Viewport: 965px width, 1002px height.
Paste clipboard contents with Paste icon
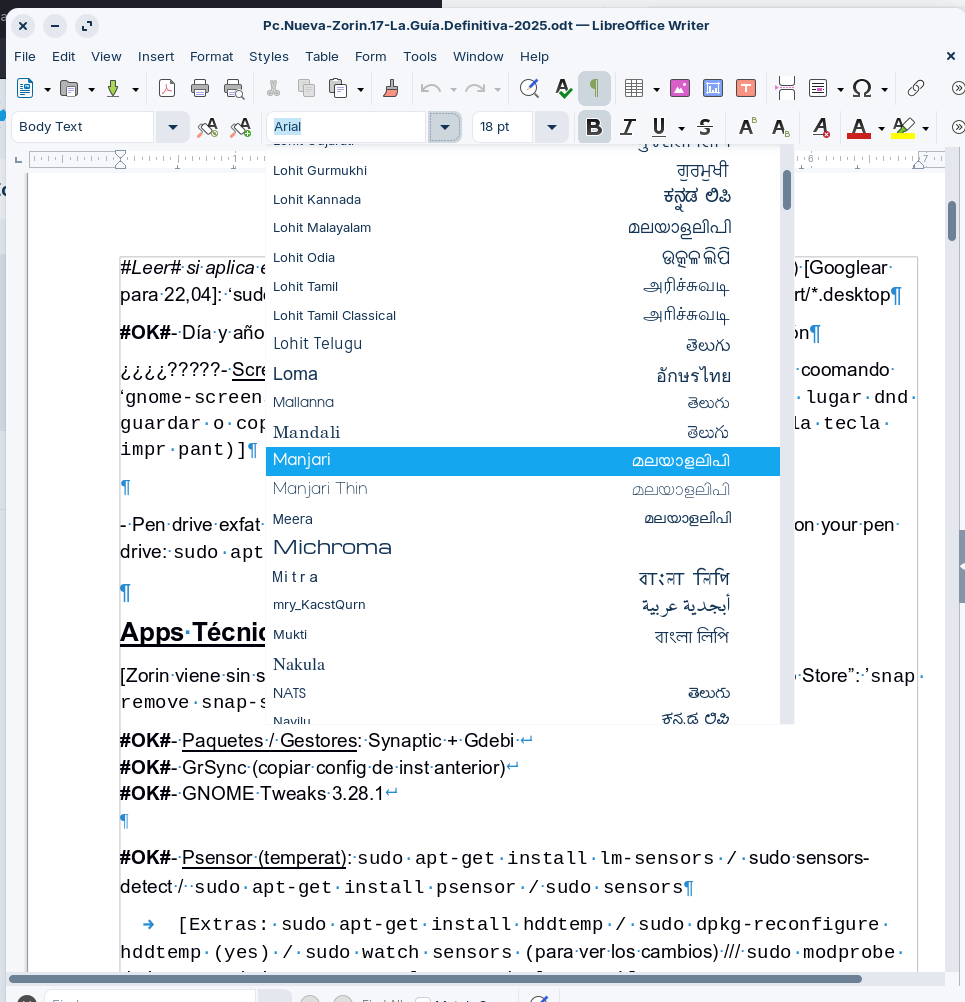coord(338,88)
